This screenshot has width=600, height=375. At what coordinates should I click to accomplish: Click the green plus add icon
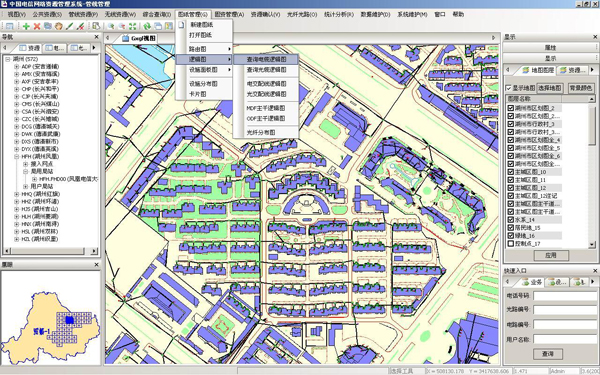pos(26,26)
